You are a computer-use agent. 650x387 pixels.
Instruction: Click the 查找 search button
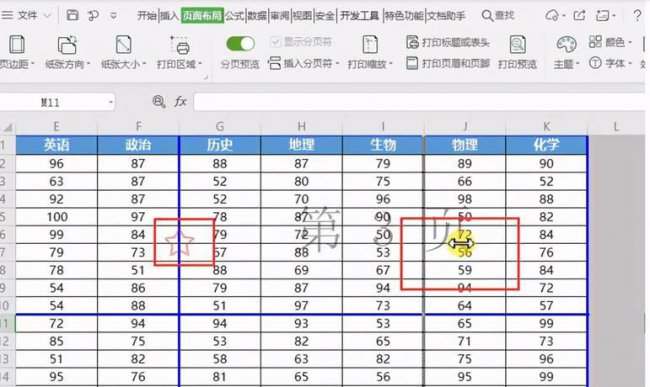[498, 16]
